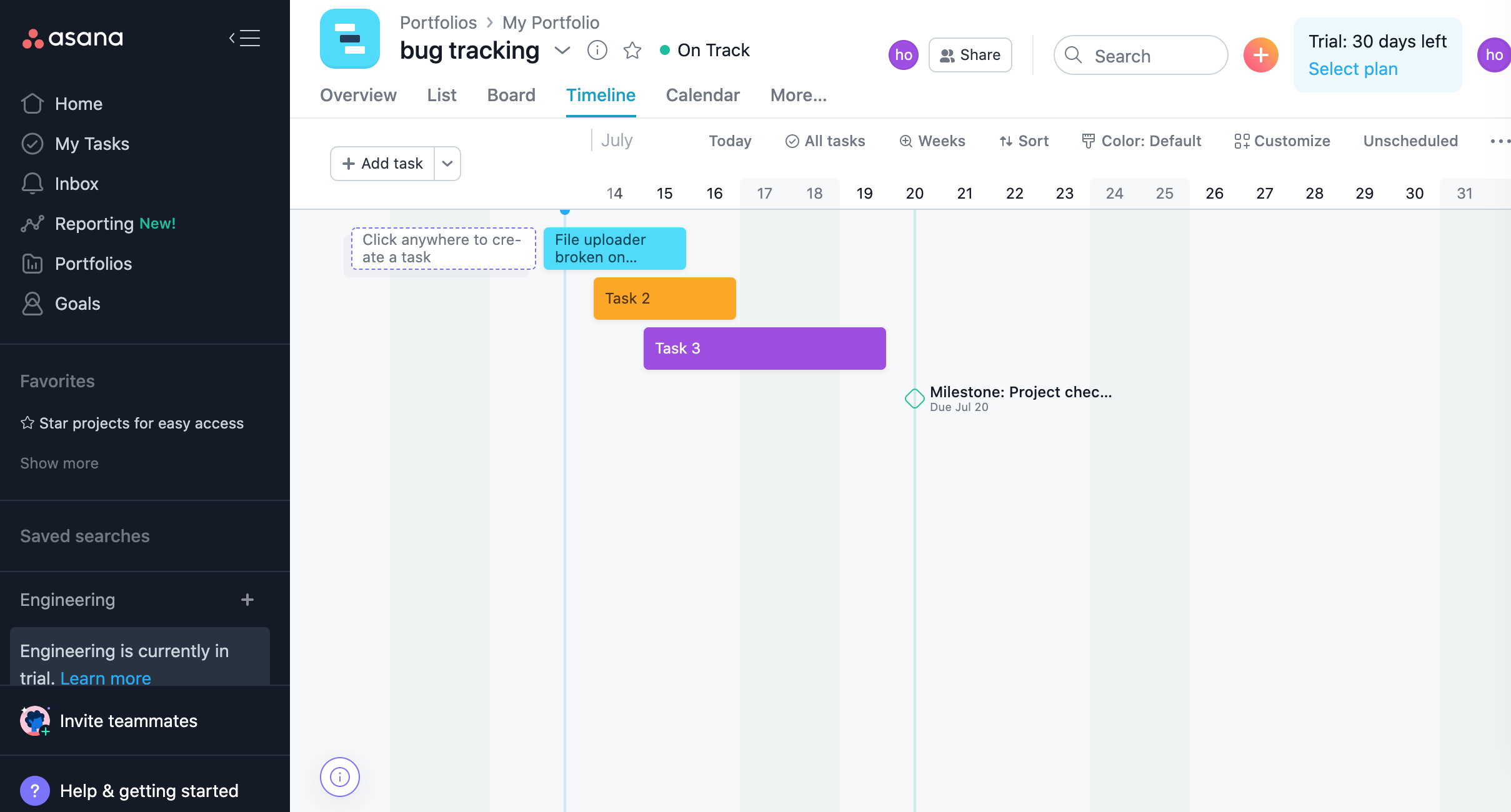Screen dimensions: 1511x812
Task: Collapse the sidebar with the hamburger icon
Action: (x=244, y=38)
